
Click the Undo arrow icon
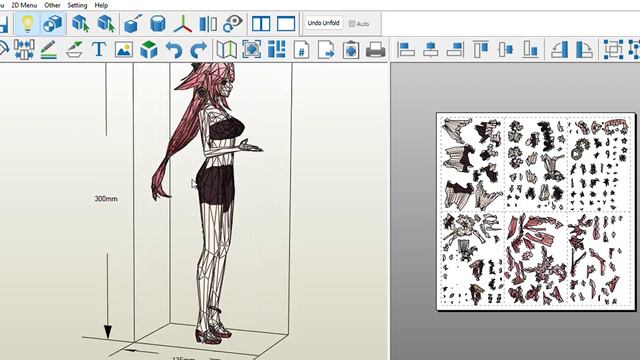point(174,50)
